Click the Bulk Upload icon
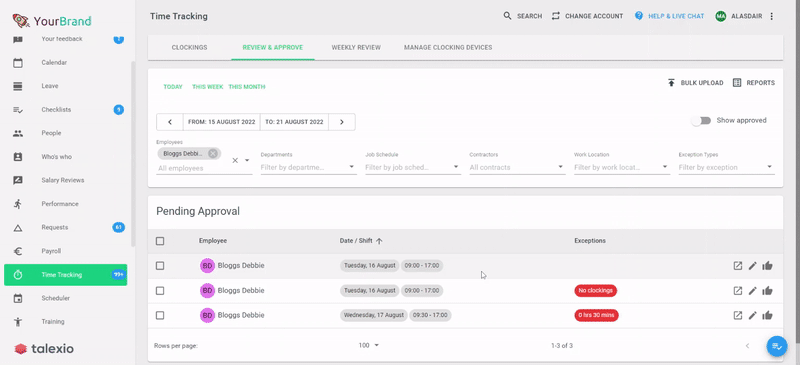 pos(671,83)
